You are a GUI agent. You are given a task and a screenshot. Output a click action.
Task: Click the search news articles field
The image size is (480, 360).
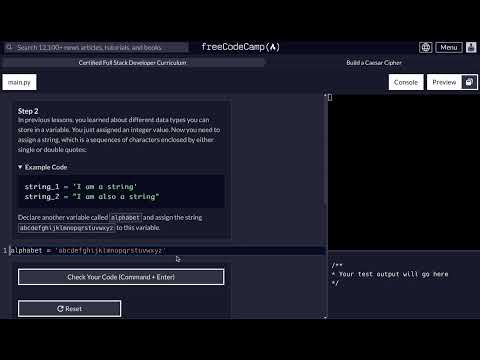(x=97, y=47)
